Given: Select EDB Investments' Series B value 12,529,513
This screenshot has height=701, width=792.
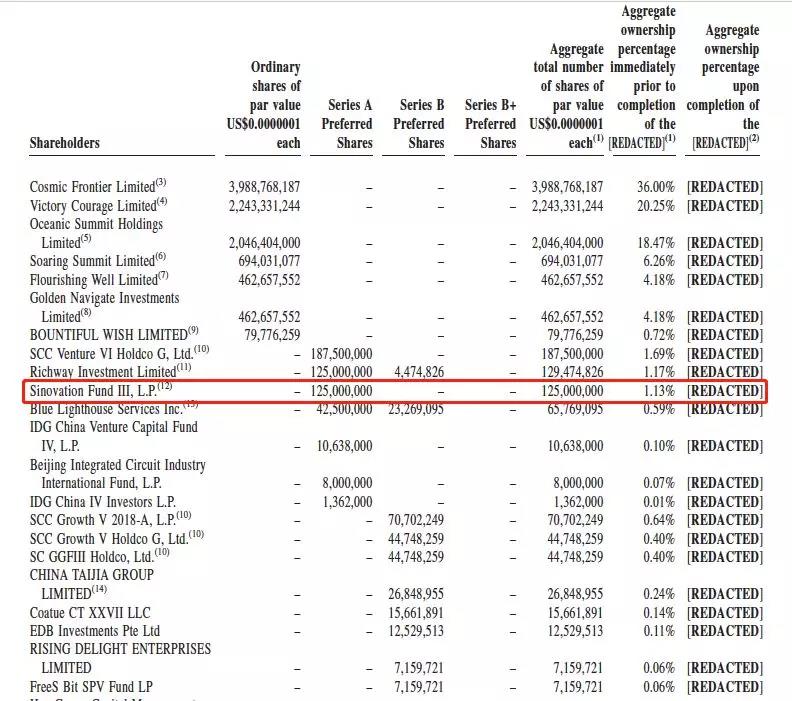Looking at the screenshot, I should 416,631.
